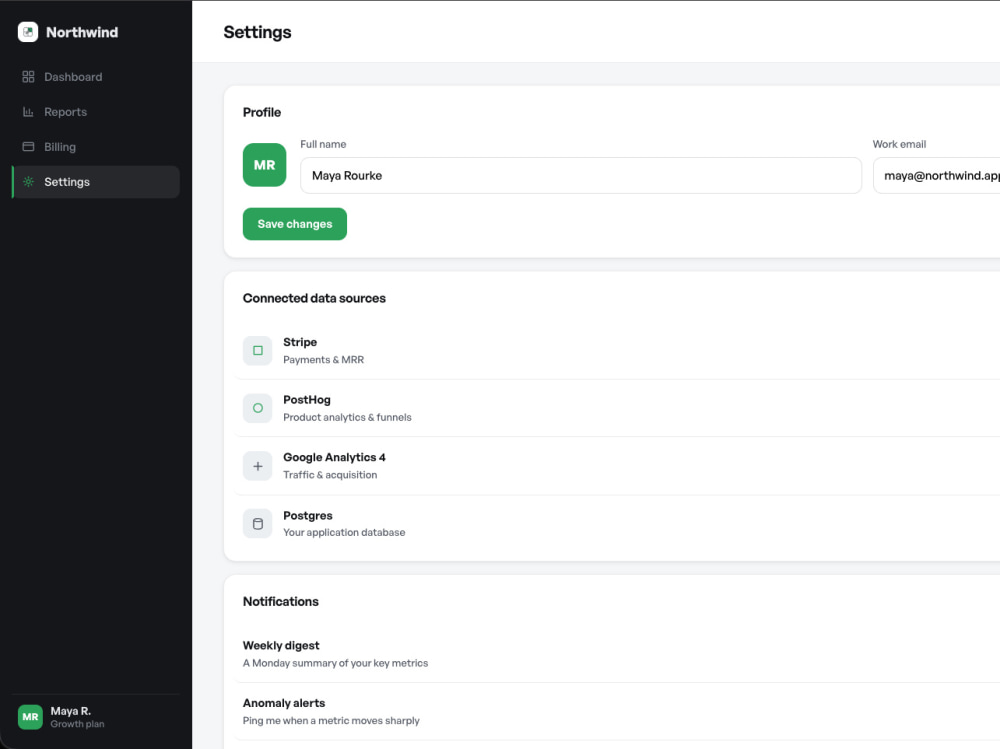Go to Reports in the sidebar
Image resolution: width=1000 pixels, height=749 pixels.
[96, 112]
